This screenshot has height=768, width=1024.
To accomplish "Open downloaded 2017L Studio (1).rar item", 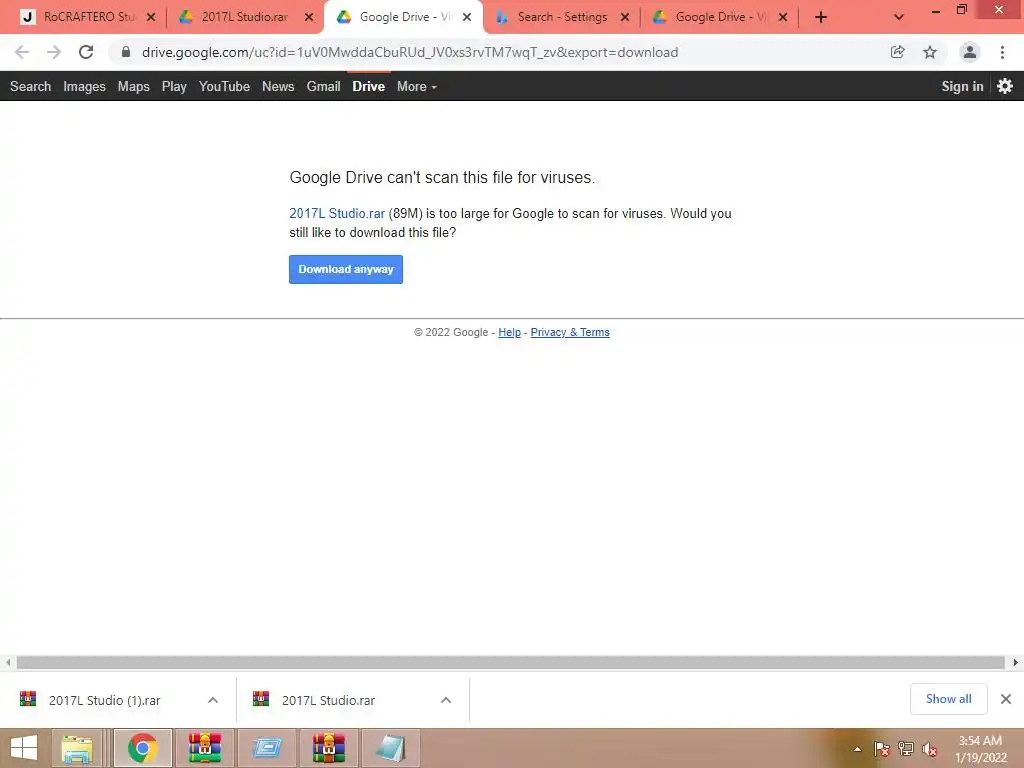I will pyautogui.click(x=104, y=700).
